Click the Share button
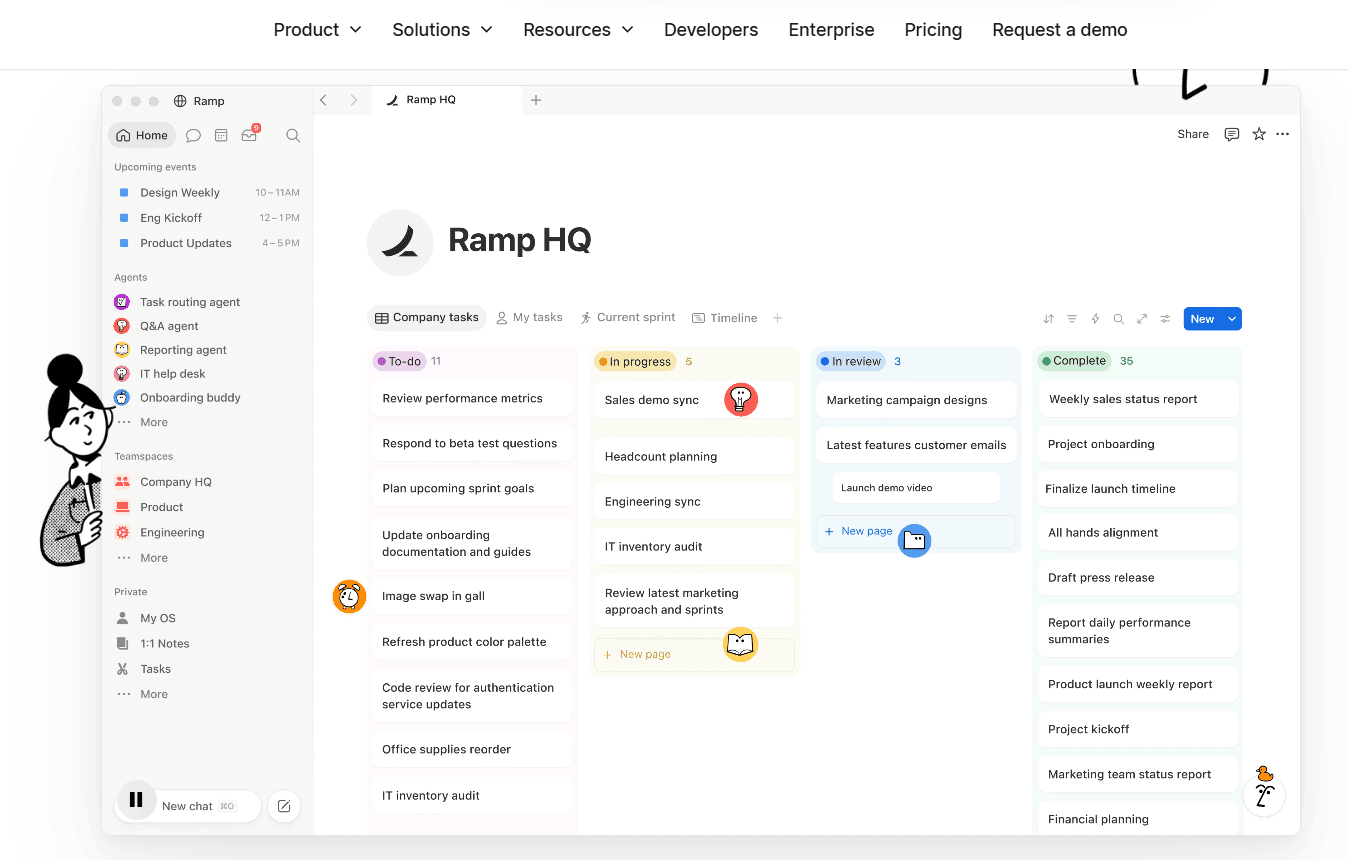This screenshot has height=860, width=1349. [x=1193, y=134]
